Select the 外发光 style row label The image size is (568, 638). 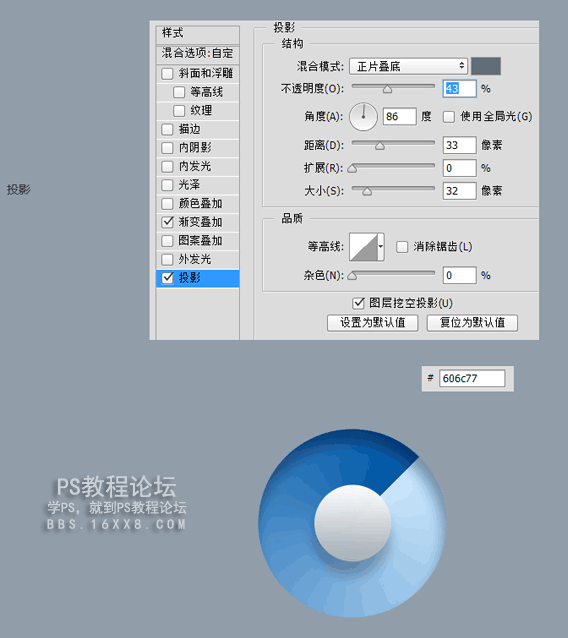tap(195, 259)
